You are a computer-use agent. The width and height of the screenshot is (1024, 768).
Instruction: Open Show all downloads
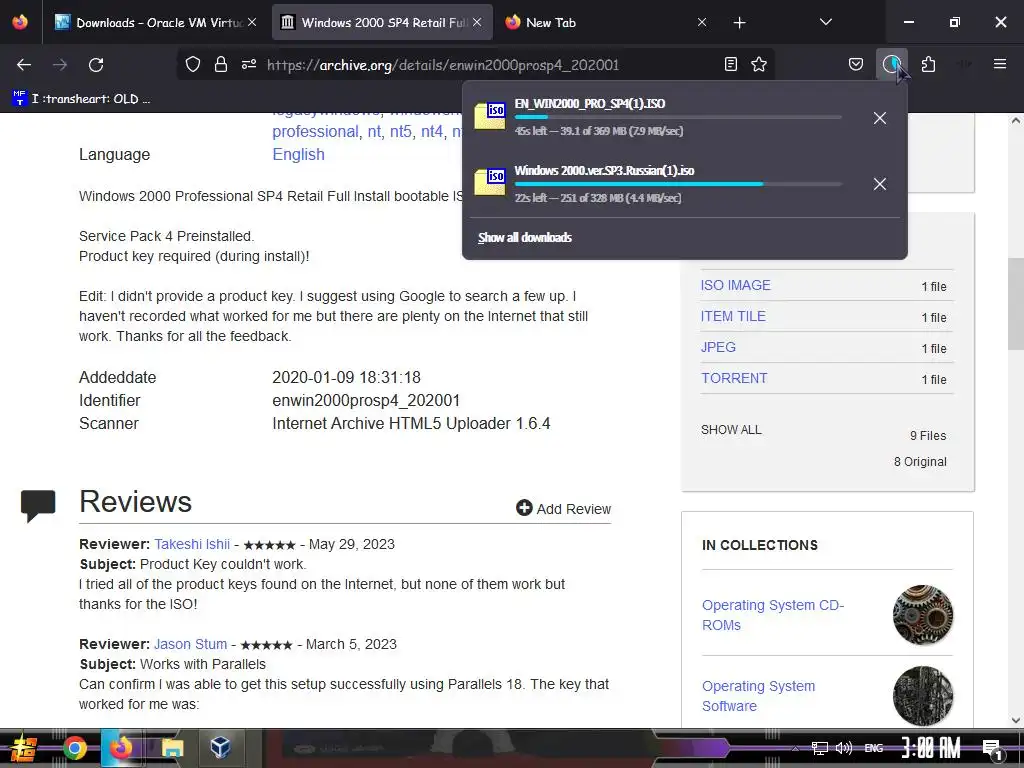pos(524,238)
